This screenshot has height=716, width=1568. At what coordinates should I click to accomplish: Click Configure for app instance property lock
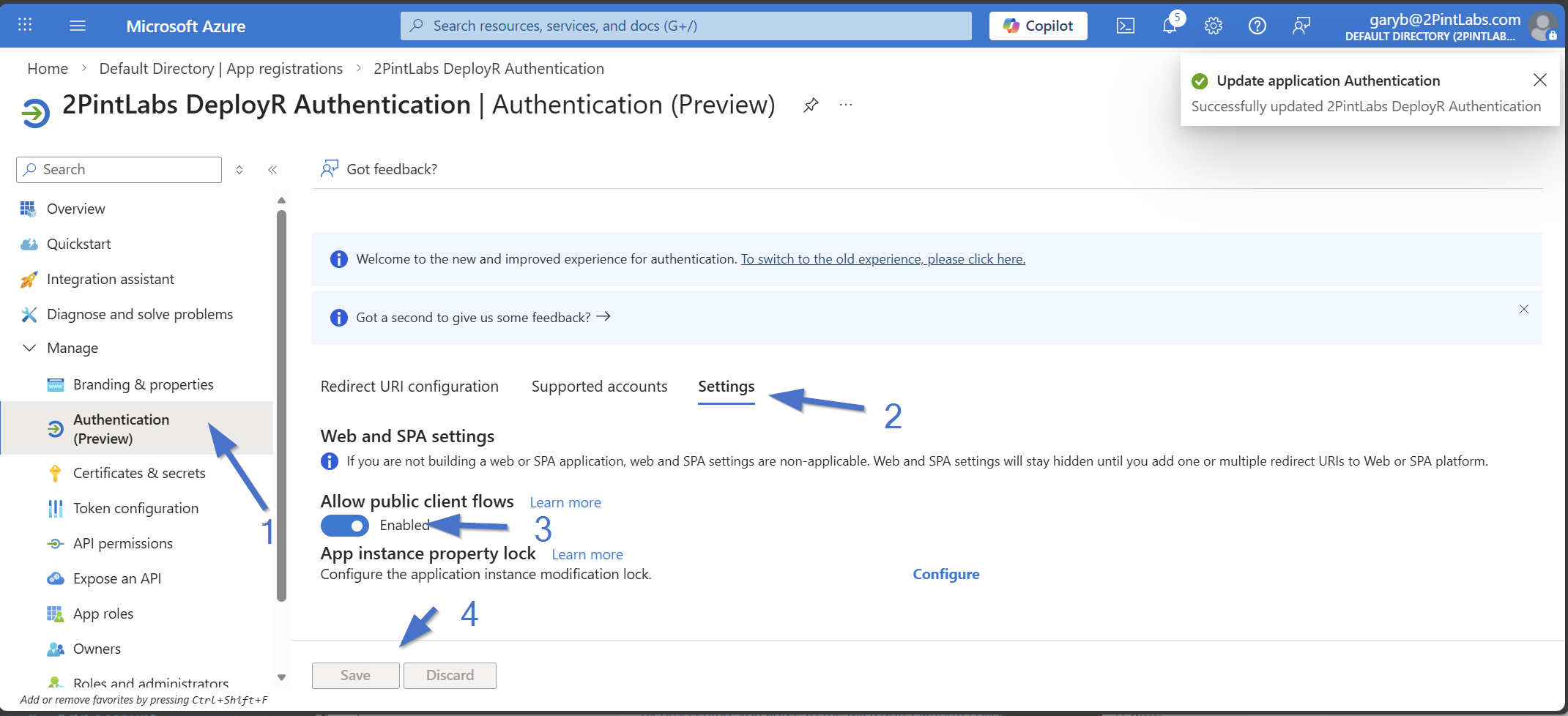click(x=945, y=575)
